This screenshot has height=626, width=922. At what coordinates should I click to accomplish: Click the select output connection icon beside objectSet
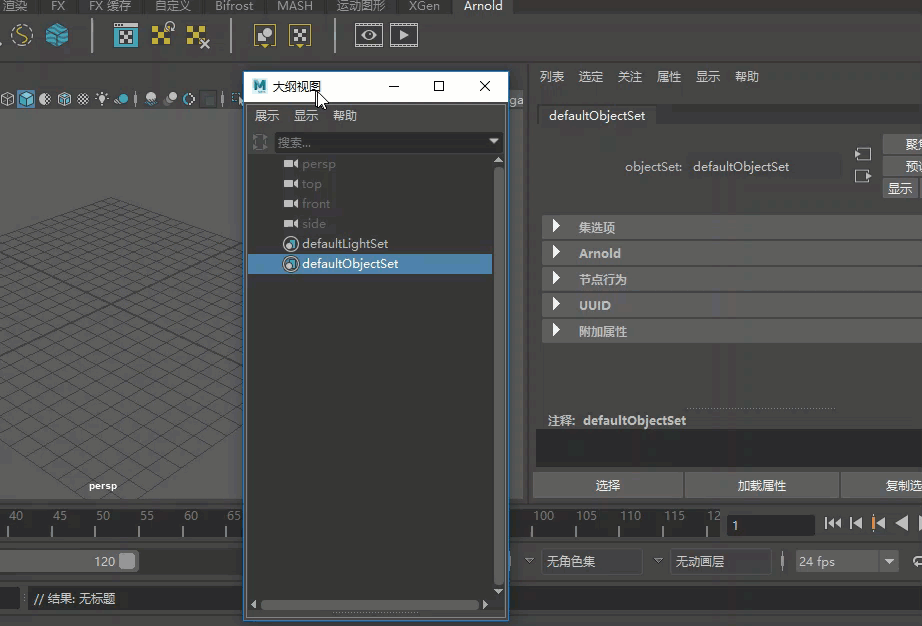[863, 176]
